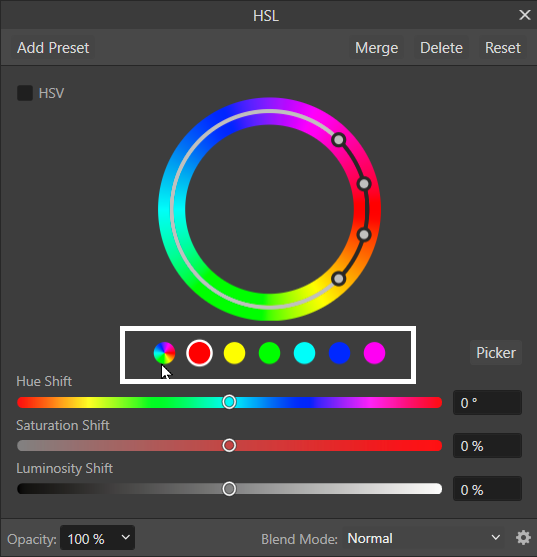Select the green color channel swatch

(269, 353)
